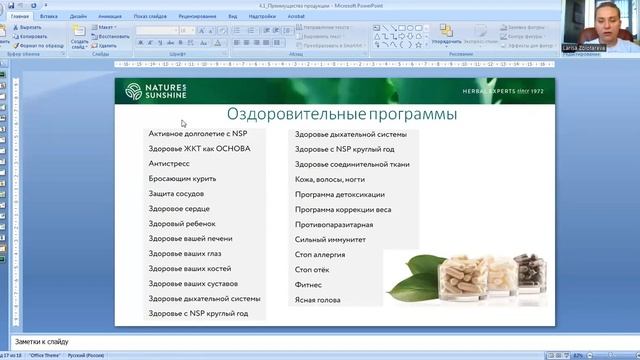The image size is (640, 360).
Task: Open character spacing options
Action: (191, 42)
